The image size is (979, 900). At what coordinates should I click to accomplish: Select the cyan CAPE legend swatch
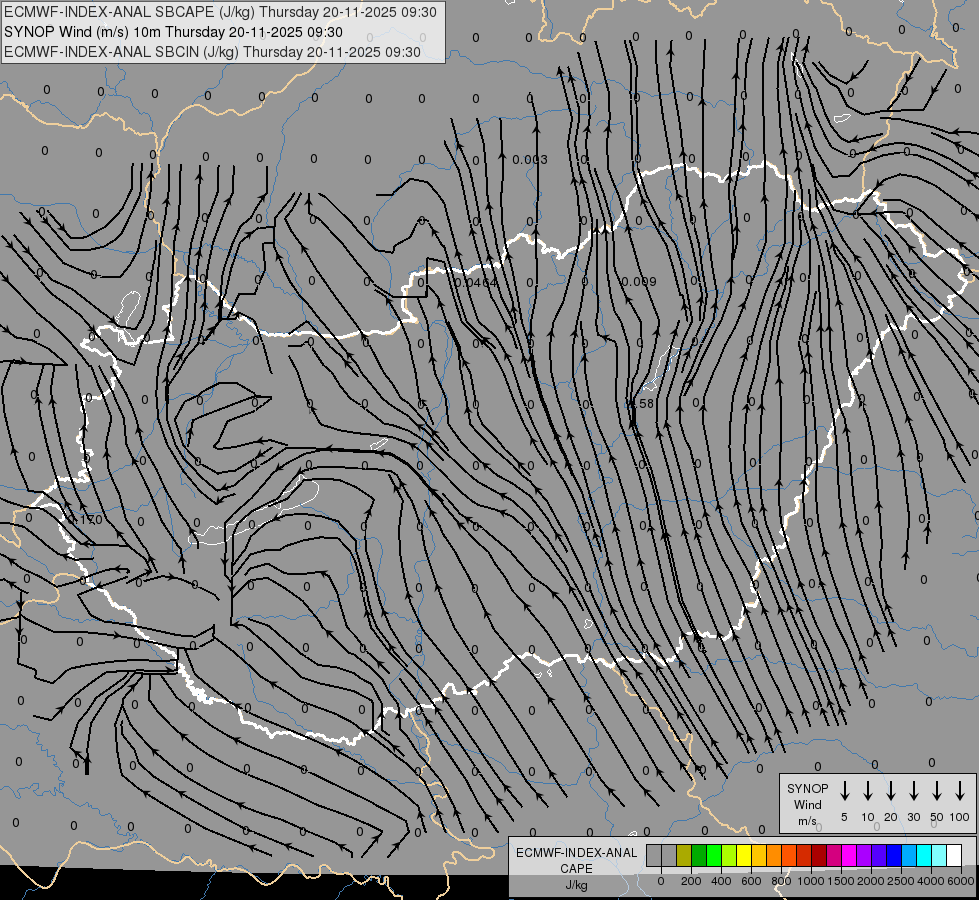pyautogui.click(x=925, y=855)
